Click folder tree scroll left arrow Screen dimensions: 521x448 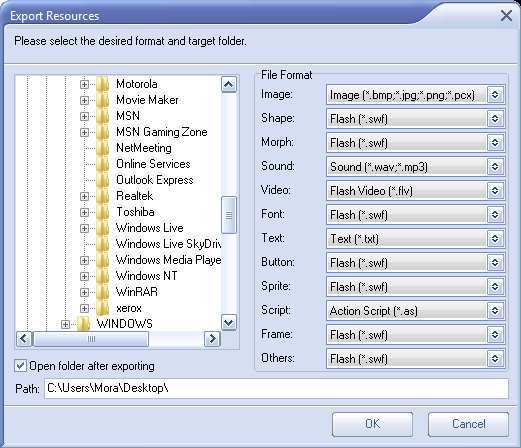click(24, 339)
